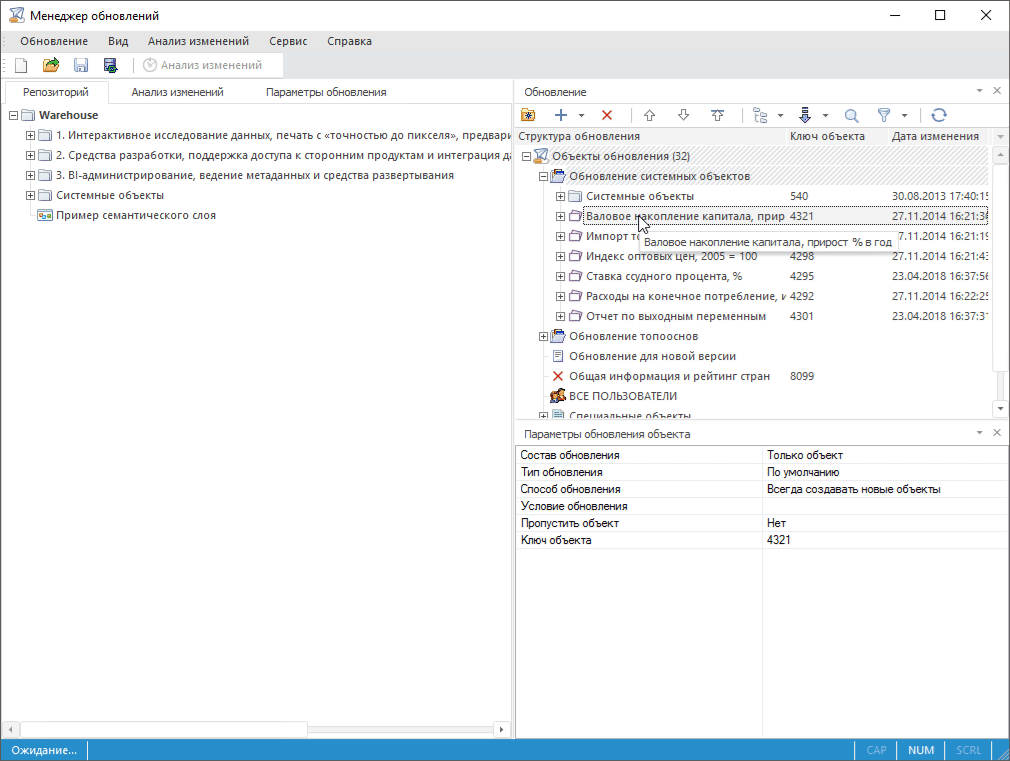Expand the Обновление топооснов node
This screenshot has height=761, width=1010.
(544, 336)
